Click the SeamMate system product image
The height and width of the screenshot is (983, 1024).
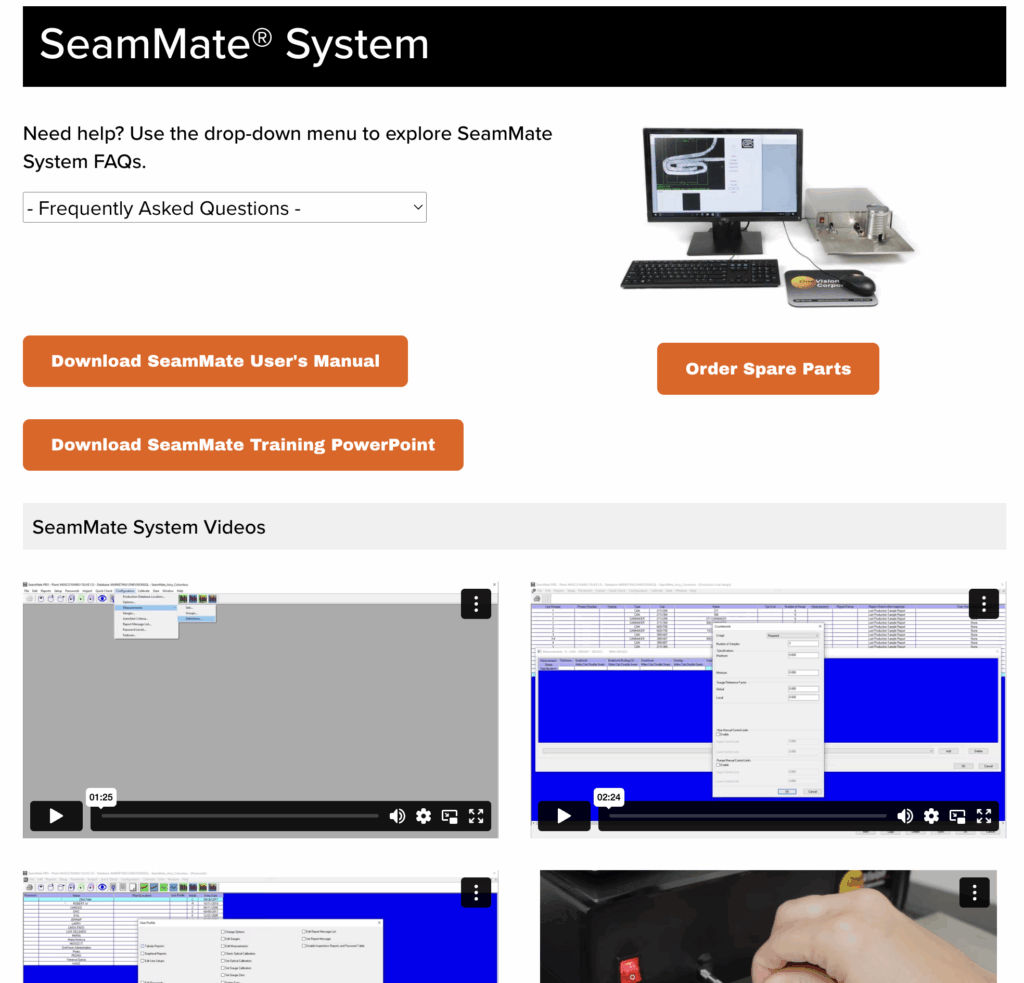pyautogui.click(x=768, y=218)
